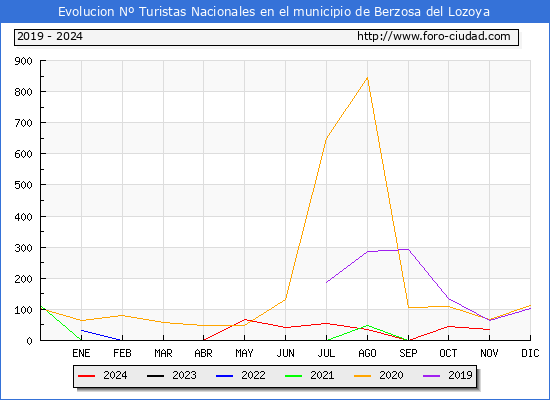Click the red 2024 point at MAY

click(x=244, y=319)
